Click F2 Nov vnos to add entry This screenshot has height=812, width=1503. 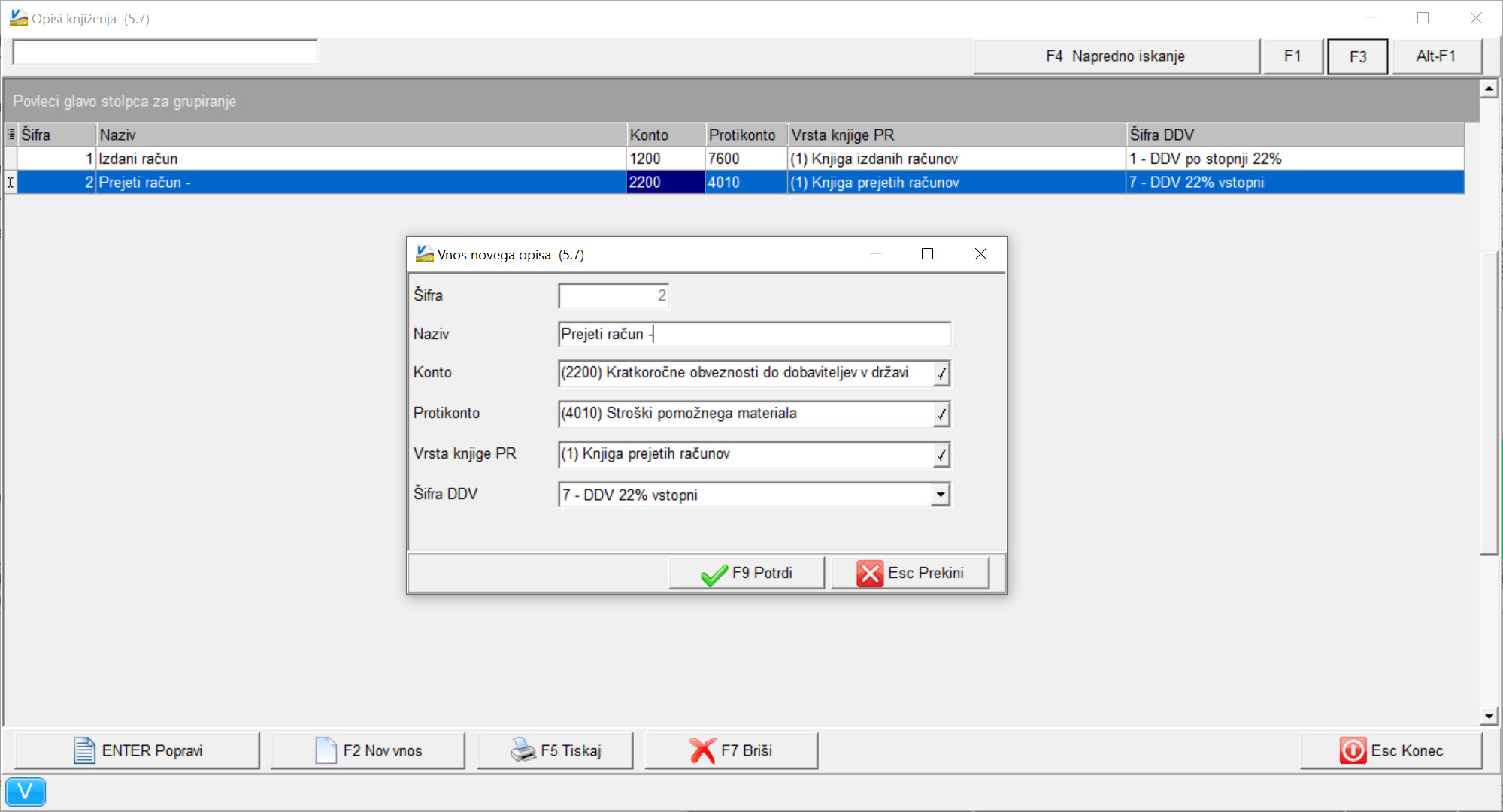click(368, 750)
